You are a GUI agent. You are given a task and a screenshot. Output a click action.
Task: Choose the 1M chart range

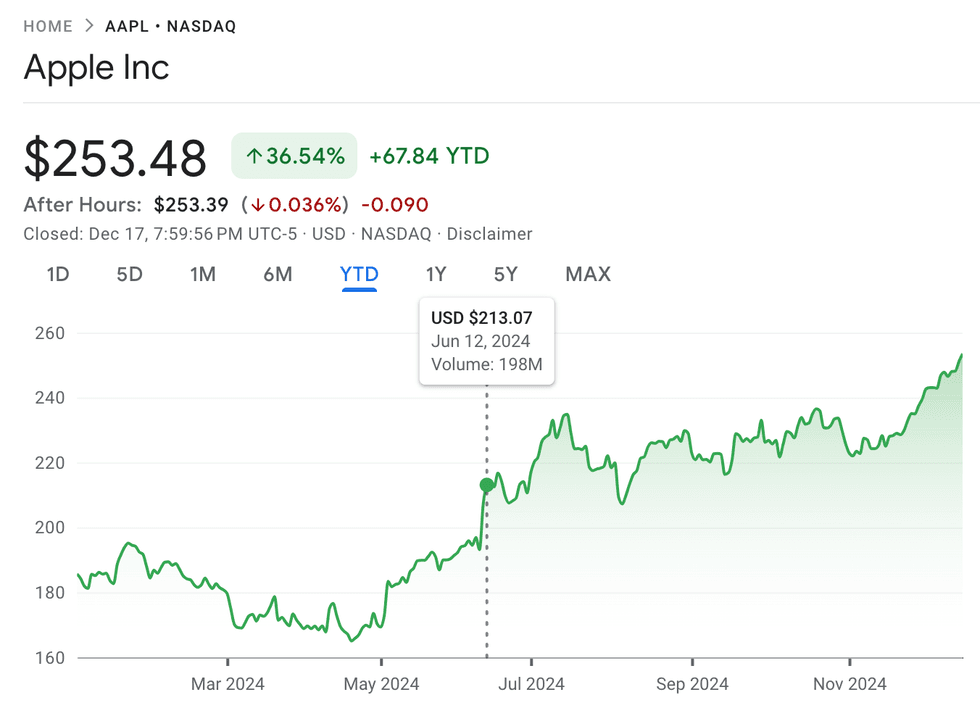(203, 274)
